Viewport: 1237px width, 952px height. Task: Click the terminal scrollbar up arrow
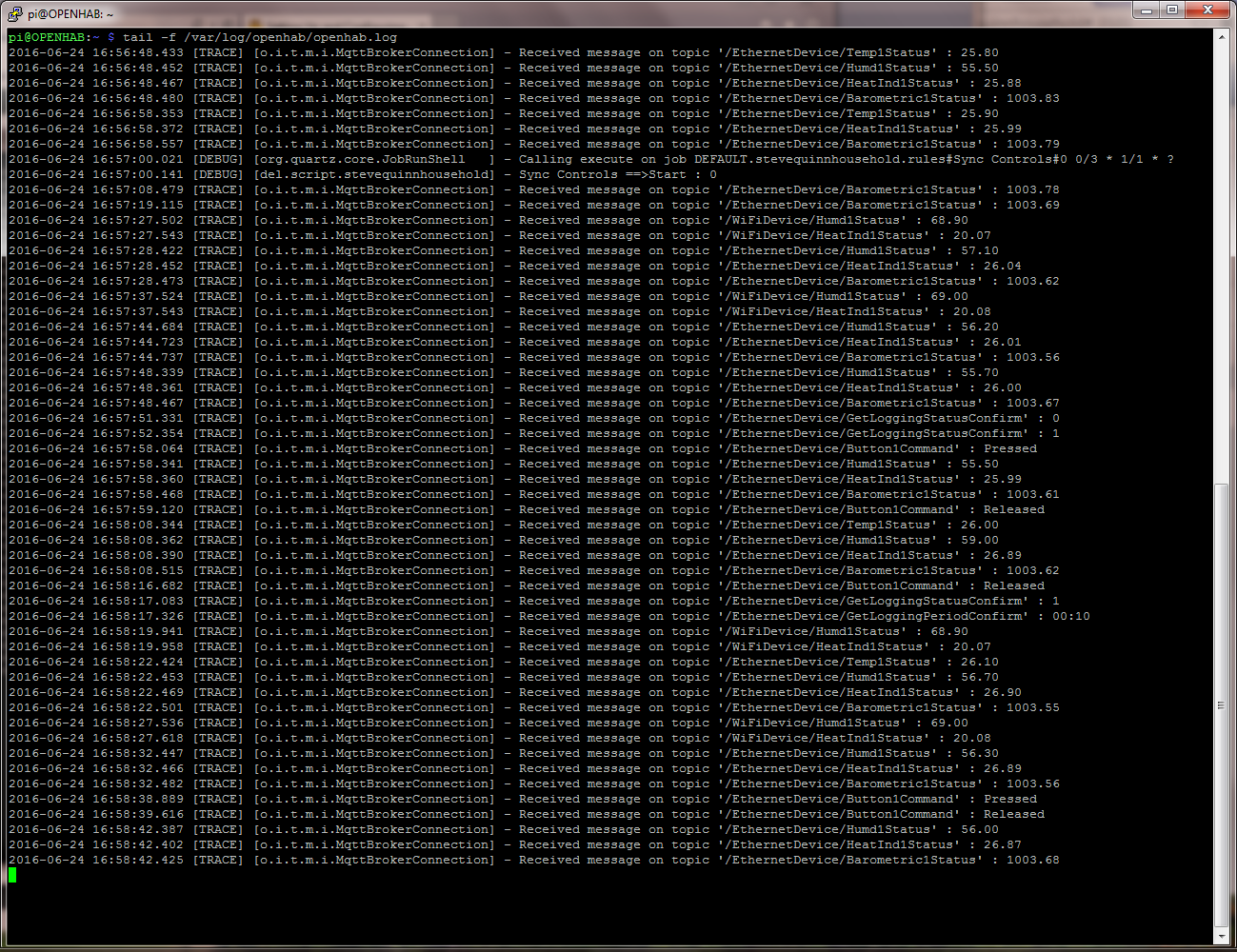[1222, 37]
